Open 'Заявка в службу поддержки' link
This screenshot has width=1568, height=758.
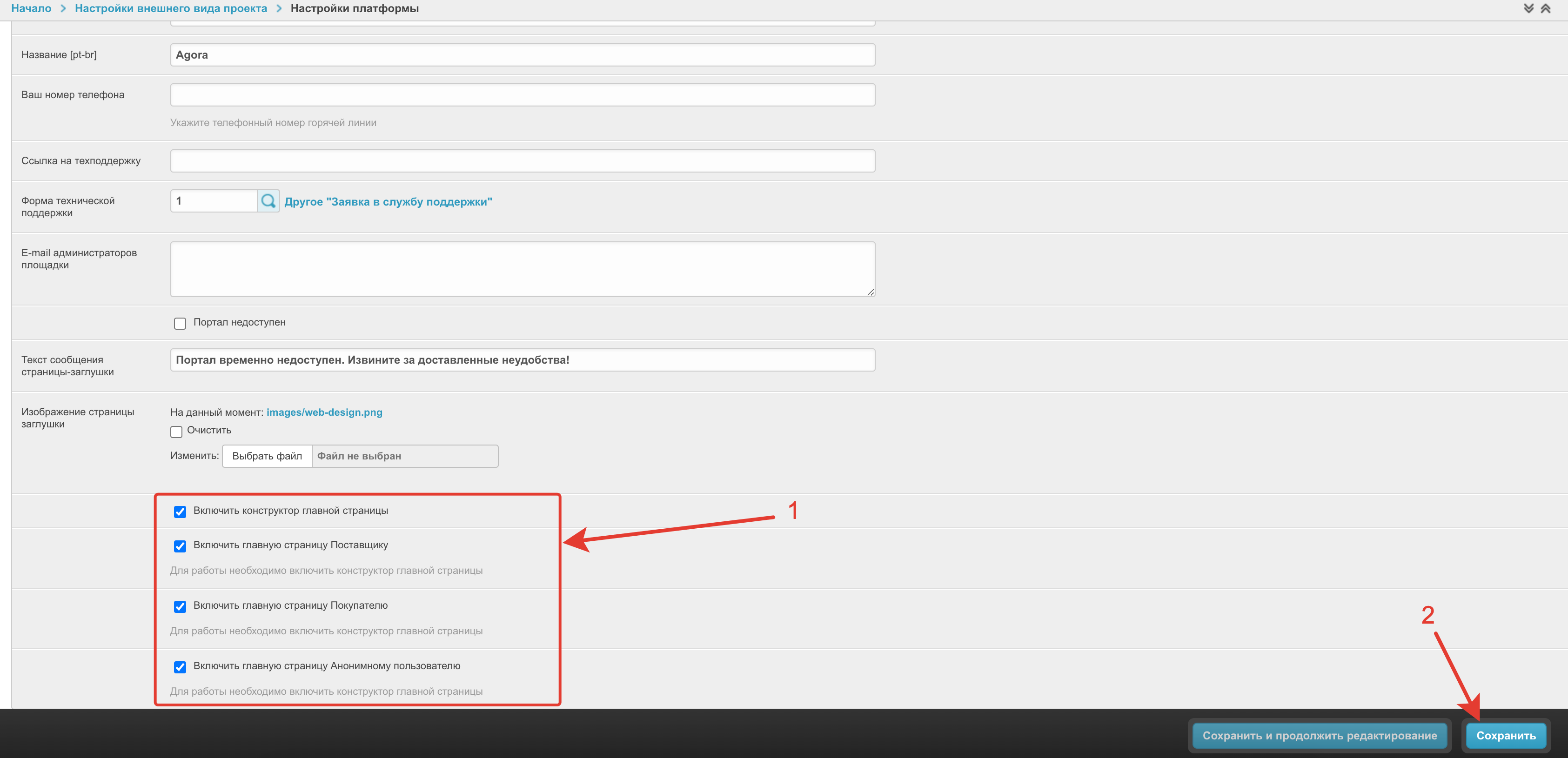[388, 201]
